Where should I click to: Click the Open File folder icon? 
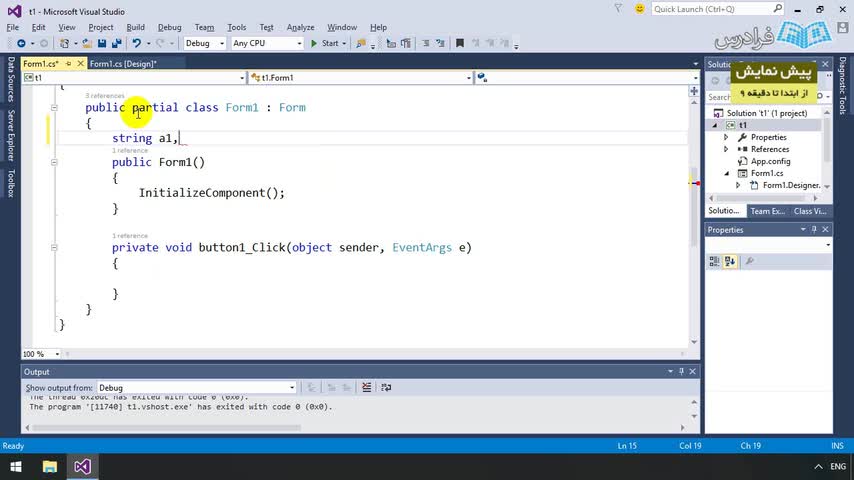(87, 43)
